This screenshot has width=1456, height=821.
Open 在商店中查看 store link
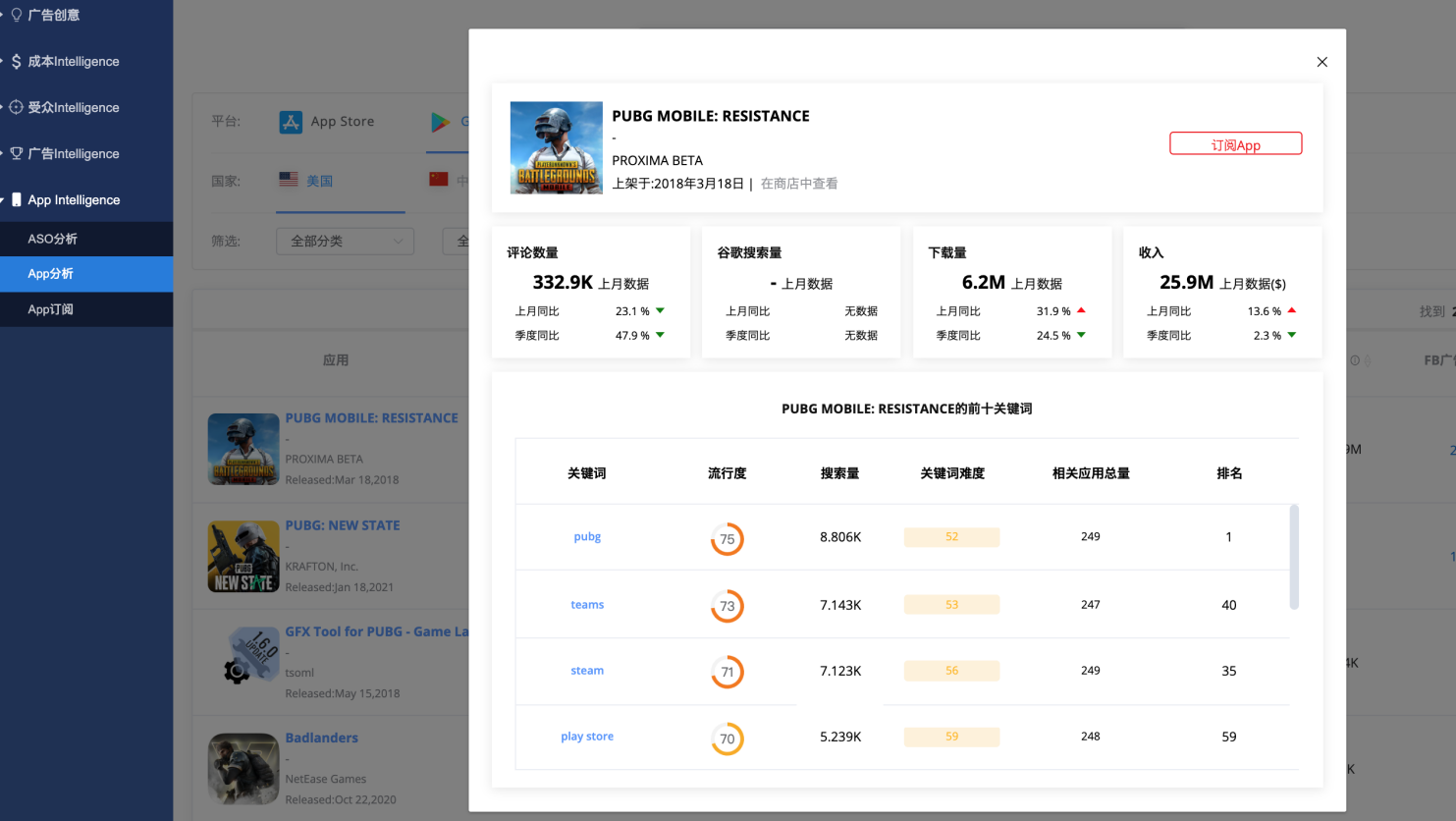(798, 184)
